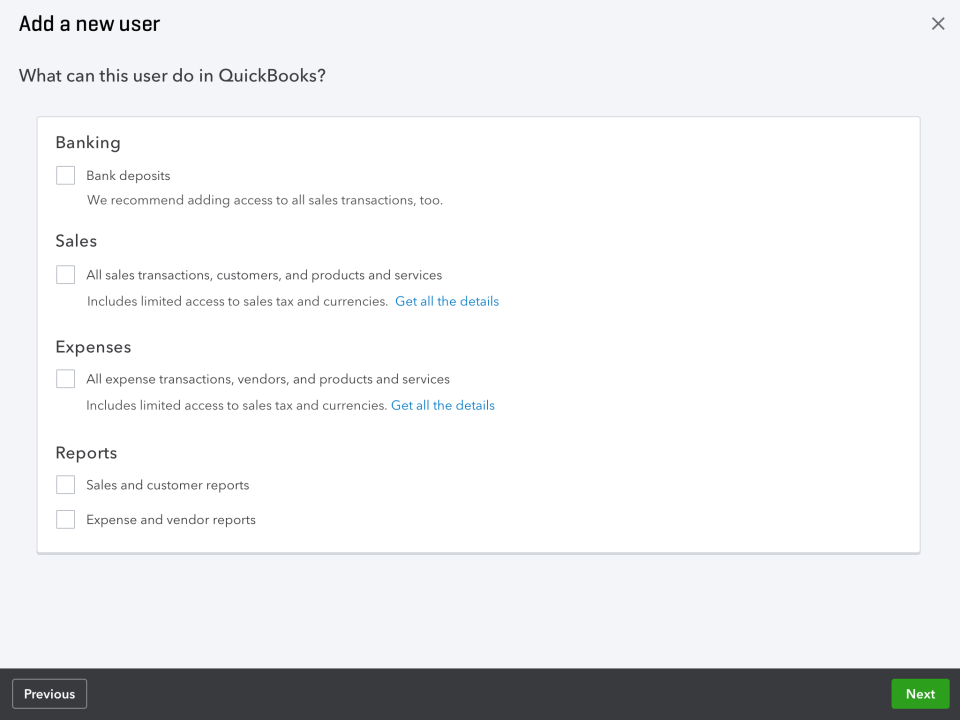The image size is (960, 720).
Task: Enable the Bank deposits checkbox
Action: click(65, 175)
